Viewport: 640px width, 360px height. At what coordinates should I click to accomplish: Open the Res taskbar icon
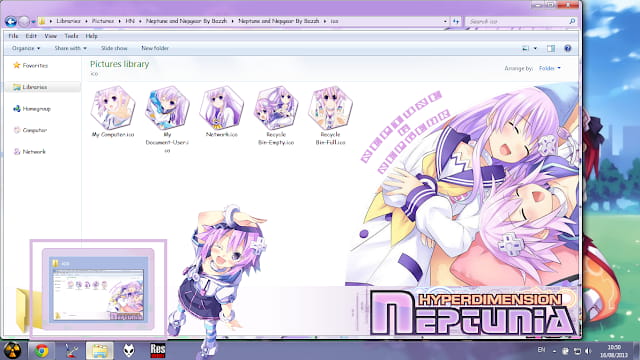coord(158,351)
